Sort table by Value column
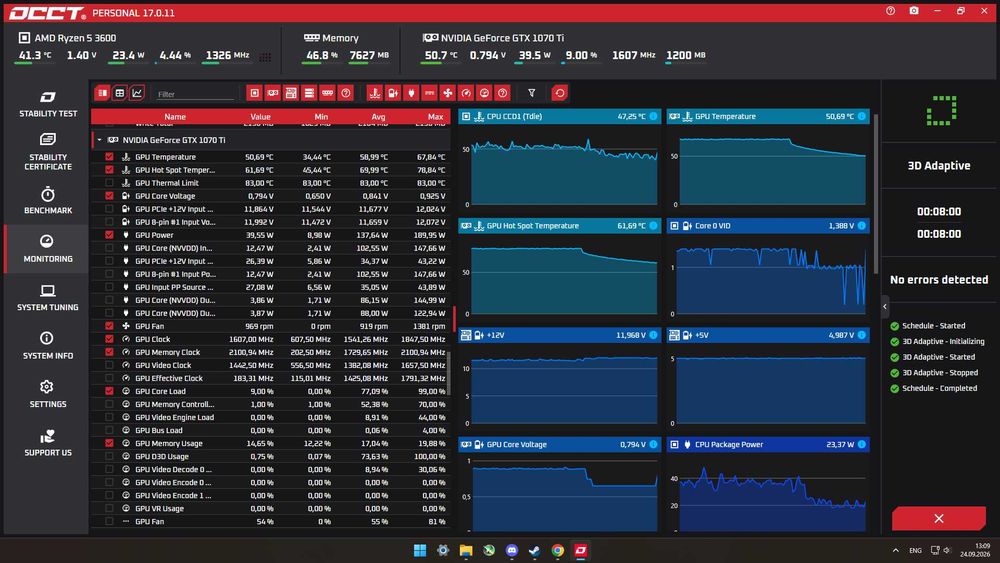 click(x=260, y=117)
